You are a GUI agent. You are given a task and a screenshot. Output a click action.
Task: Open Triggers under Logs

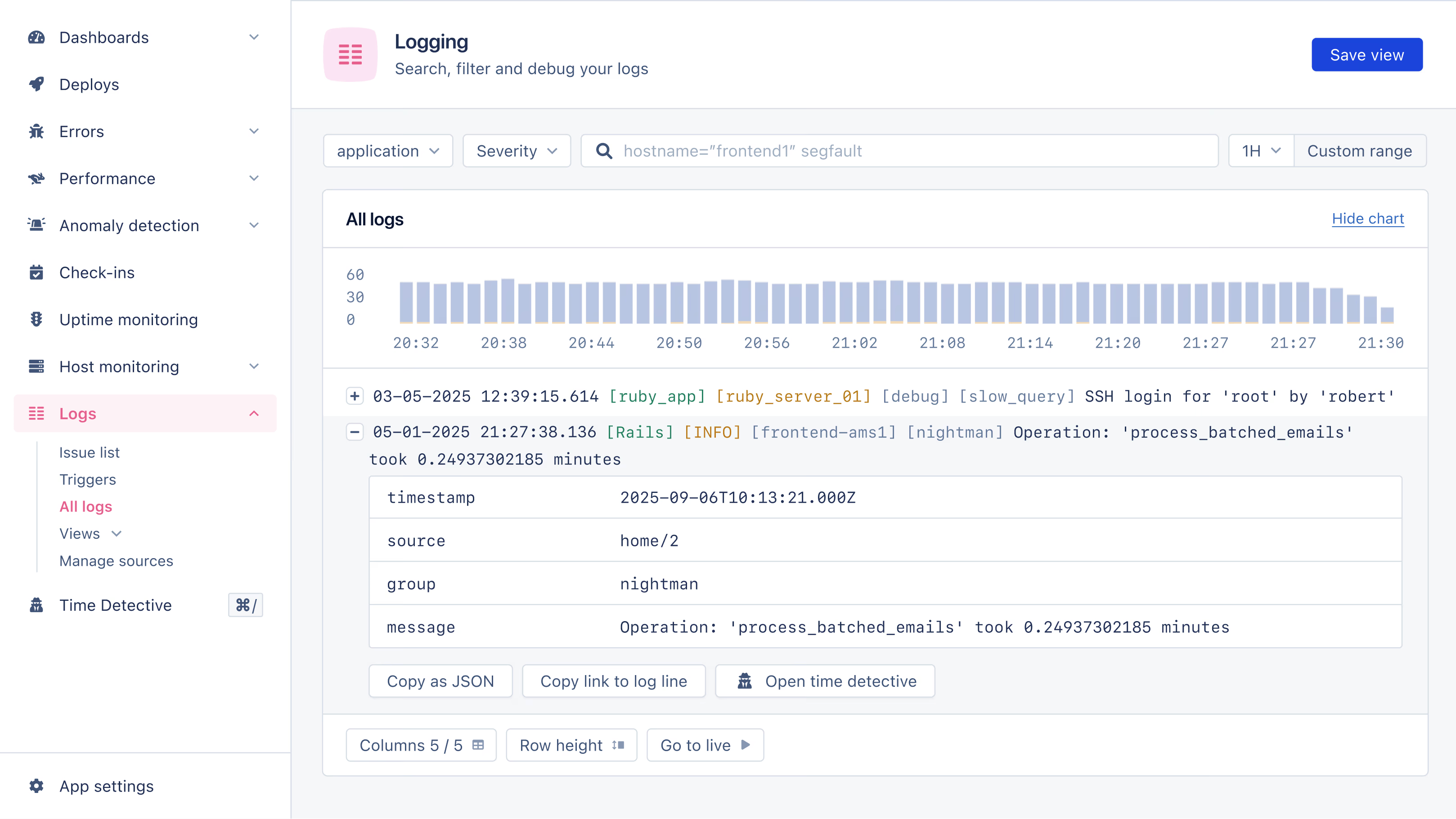[88, 479]
